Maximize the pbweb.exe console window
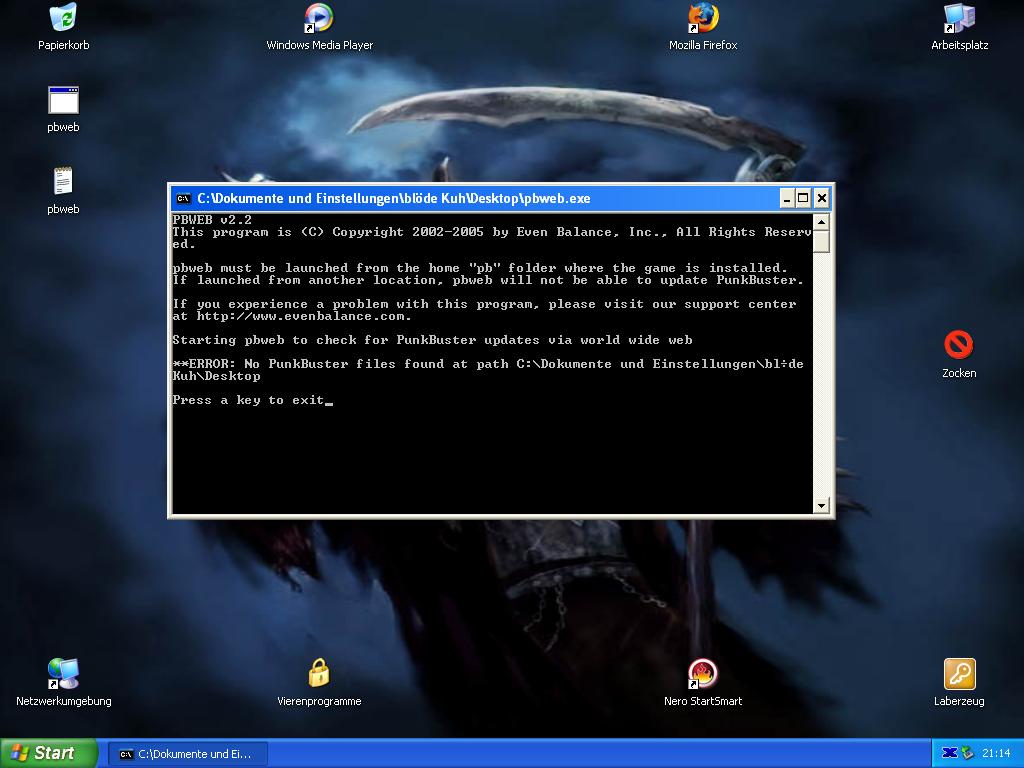The height and width of the screenshot is (768, 1024). (803, 199)
